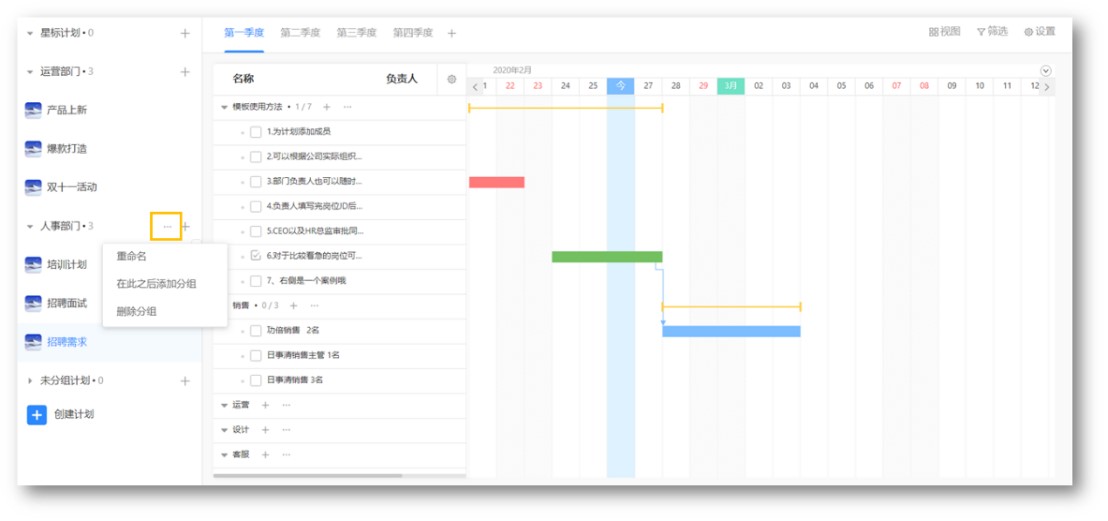Image resolution: width=1108 pixels, height=521 pixels.
Task: Switch to the 第二季度 tab
Action: point(300,33)
